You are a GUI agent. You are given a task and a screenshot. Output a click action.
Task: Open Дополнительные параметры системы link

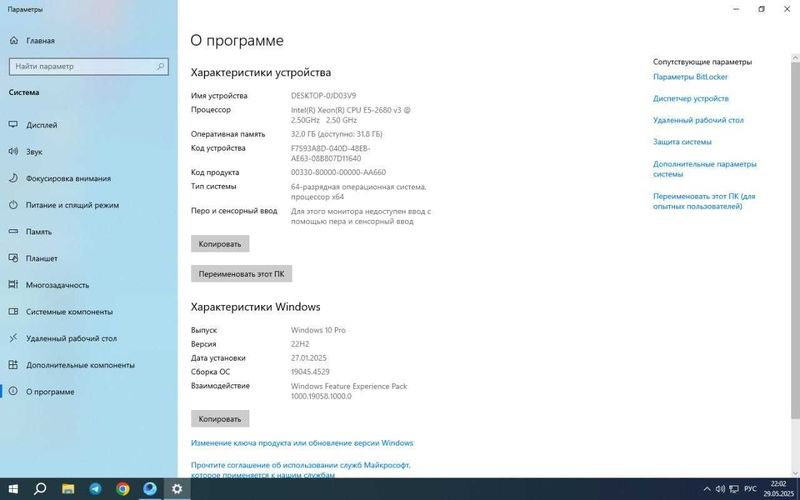[705, 169]
